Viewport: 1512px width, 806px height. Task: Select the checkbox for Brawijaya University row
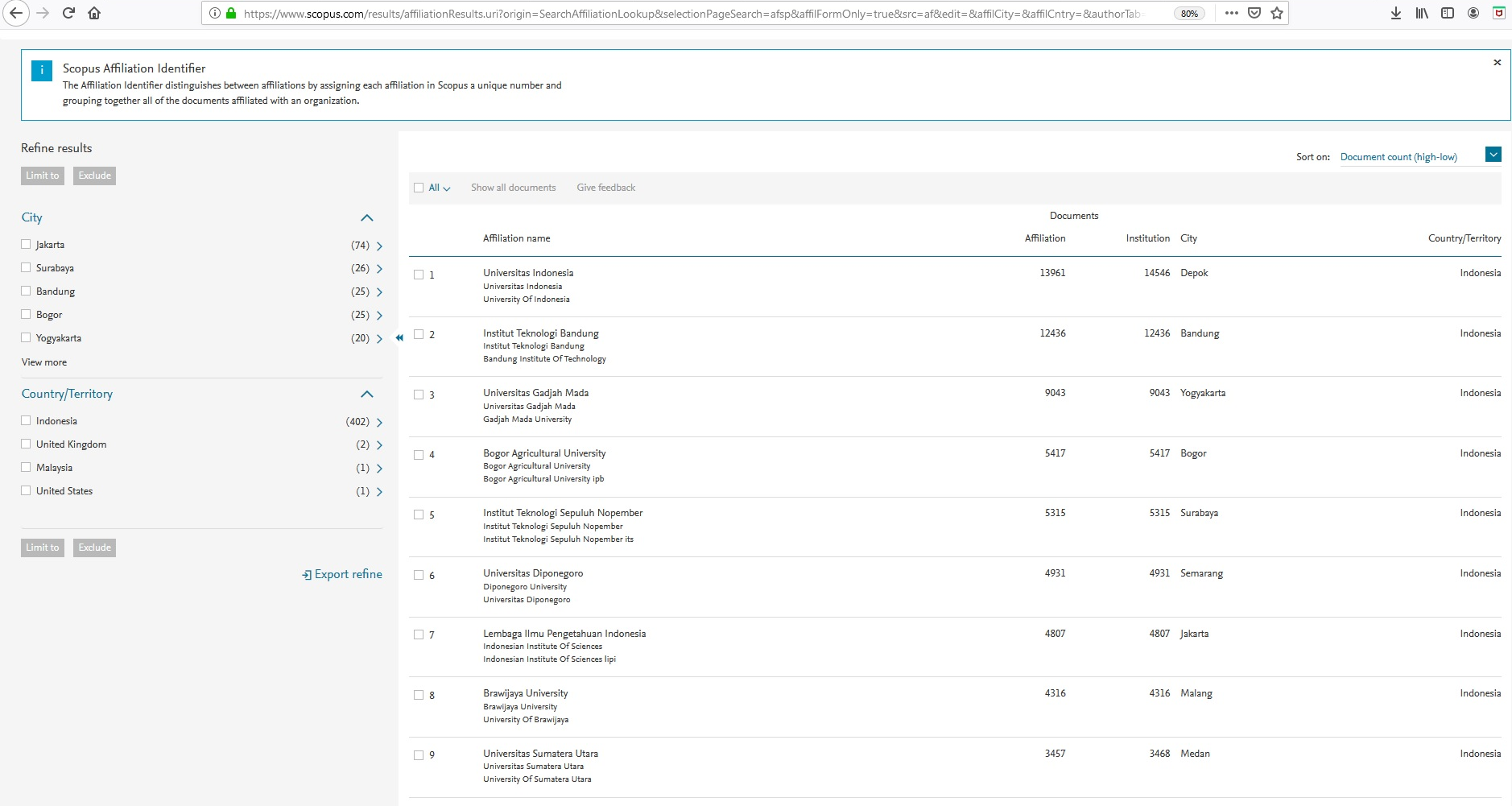tap(419, 695)
